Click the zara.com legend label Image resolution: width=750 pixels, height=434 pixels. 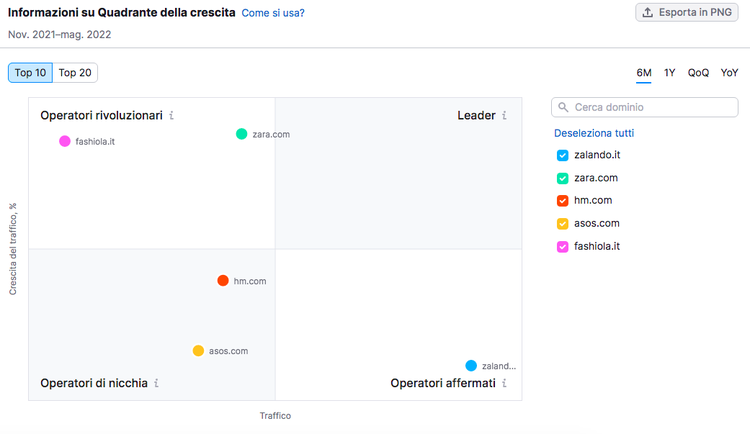click(596, 178)
